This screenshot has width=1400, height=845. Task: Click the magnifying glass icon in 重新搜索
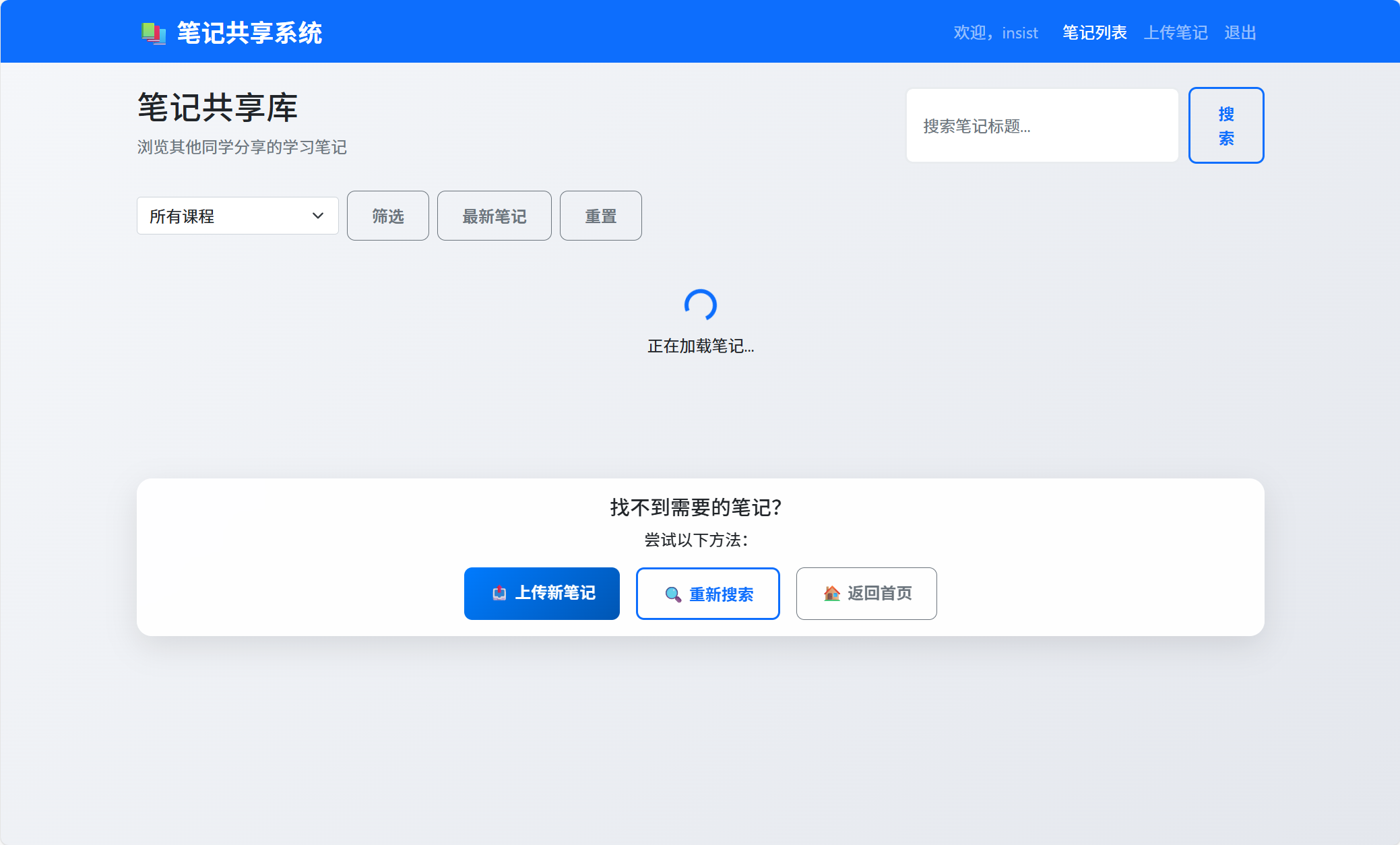[672, 594]
